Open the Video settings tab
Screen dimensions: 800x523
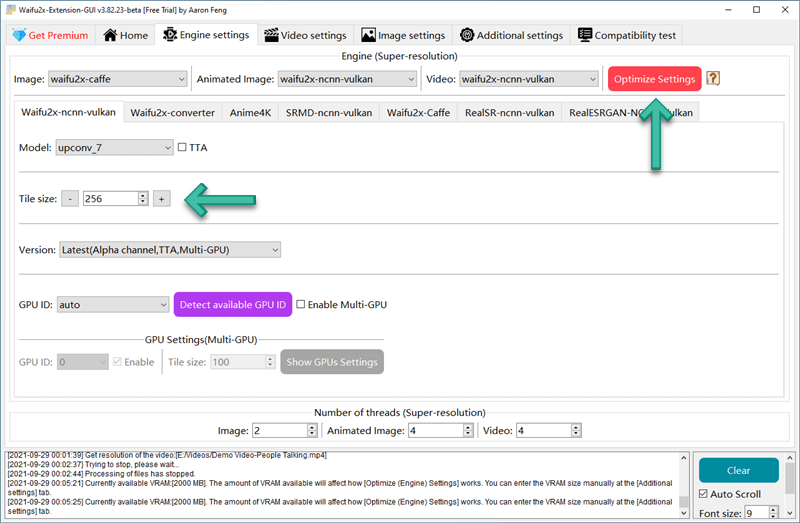pos(304,35)
